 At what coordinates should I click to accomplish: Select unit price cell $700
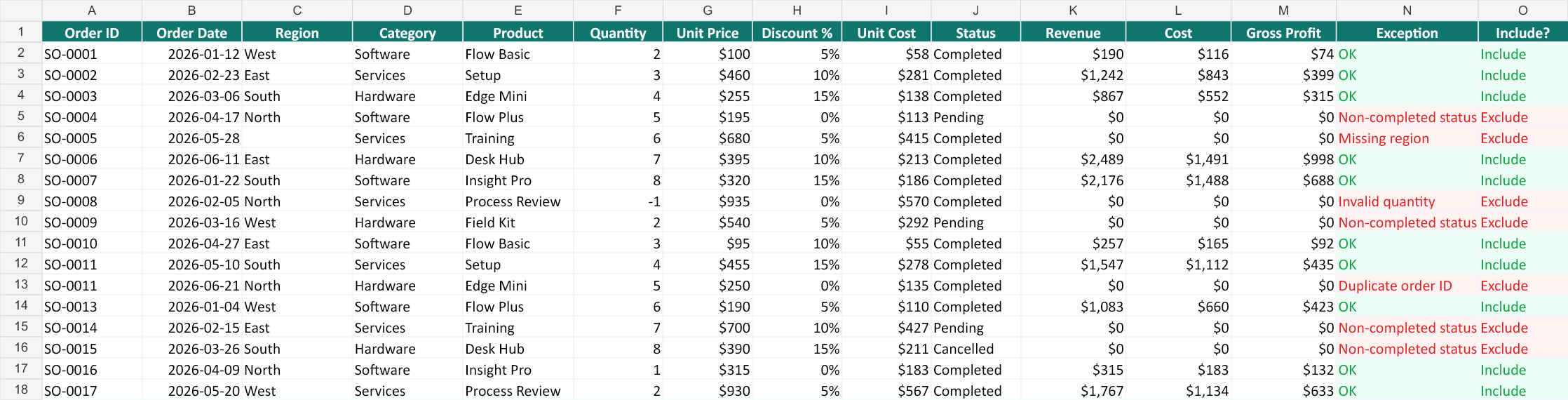point(708,327)
